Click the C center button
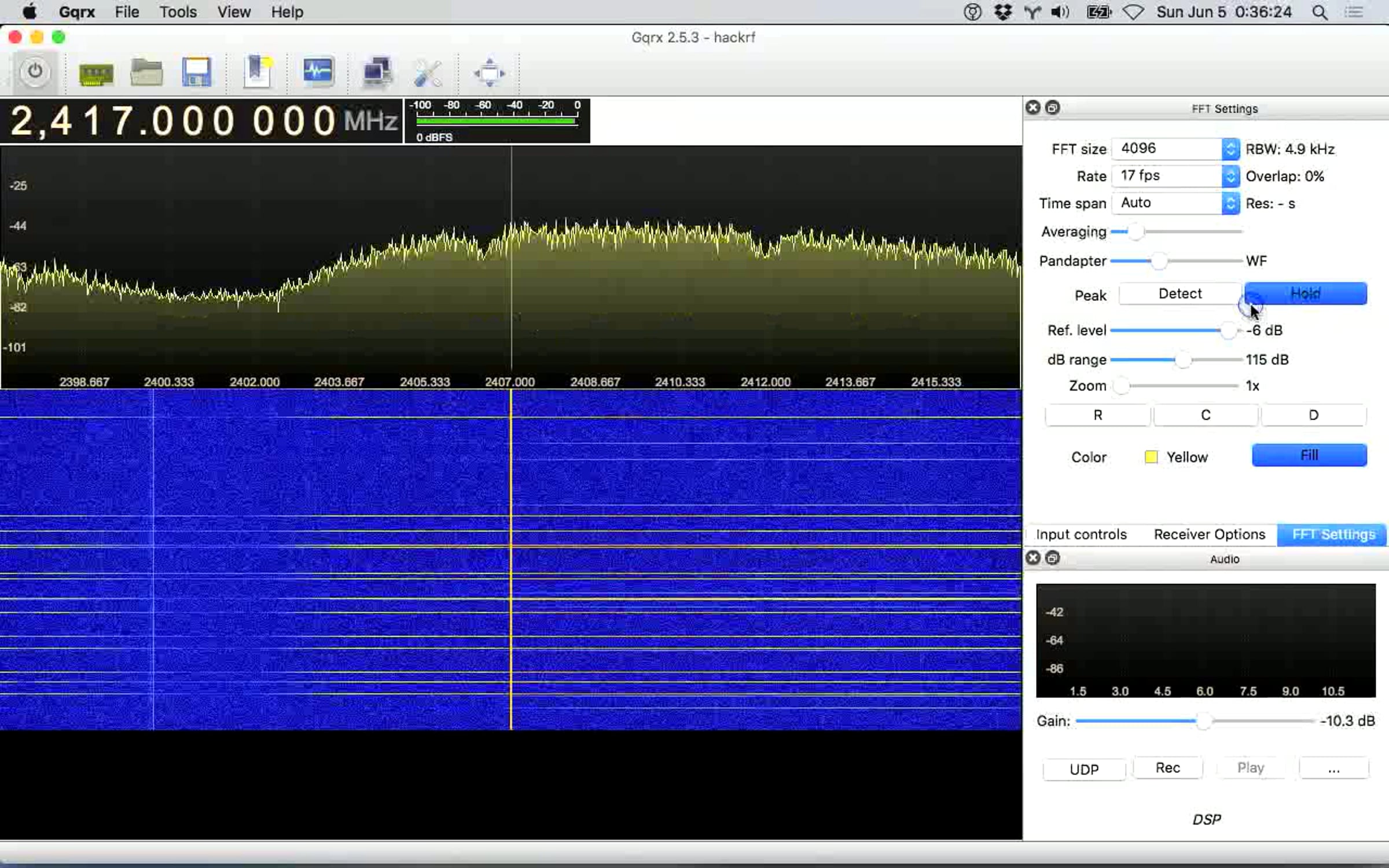Viewport: 1389px width, 868px height. [1206, 415]
